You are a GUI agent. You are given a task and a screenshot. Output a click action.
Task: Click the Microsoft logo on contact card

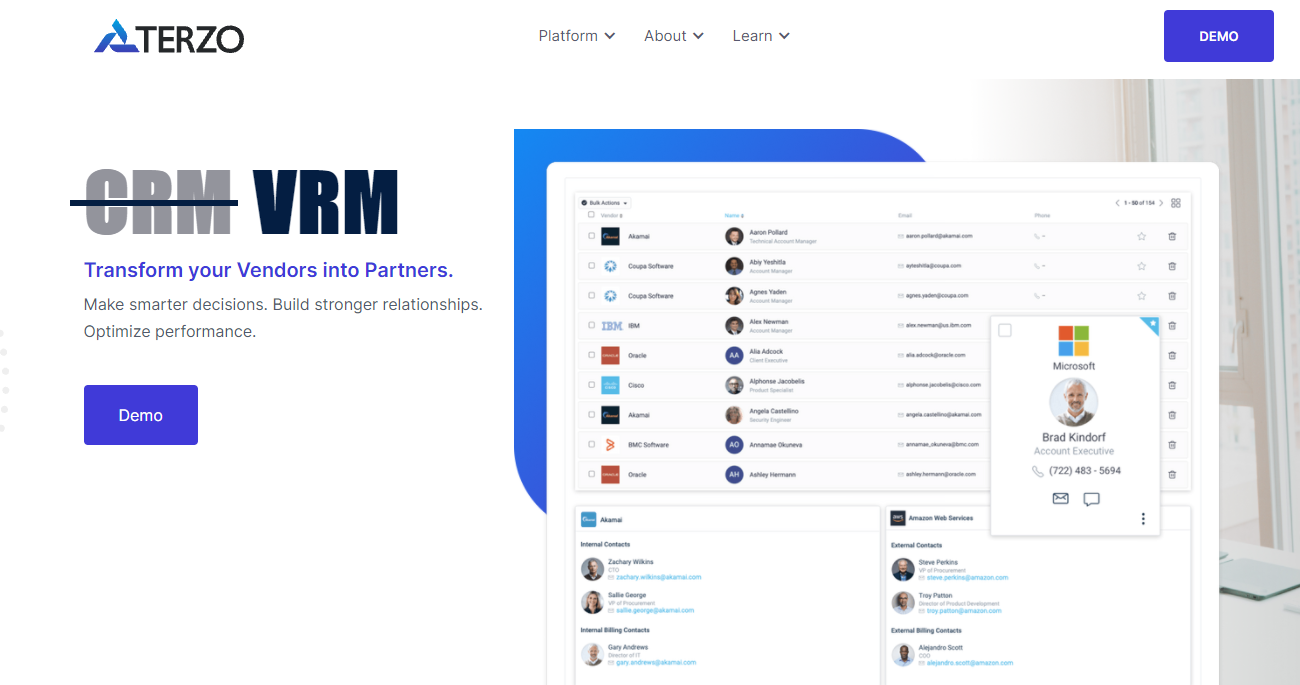tap(1074, 341)
